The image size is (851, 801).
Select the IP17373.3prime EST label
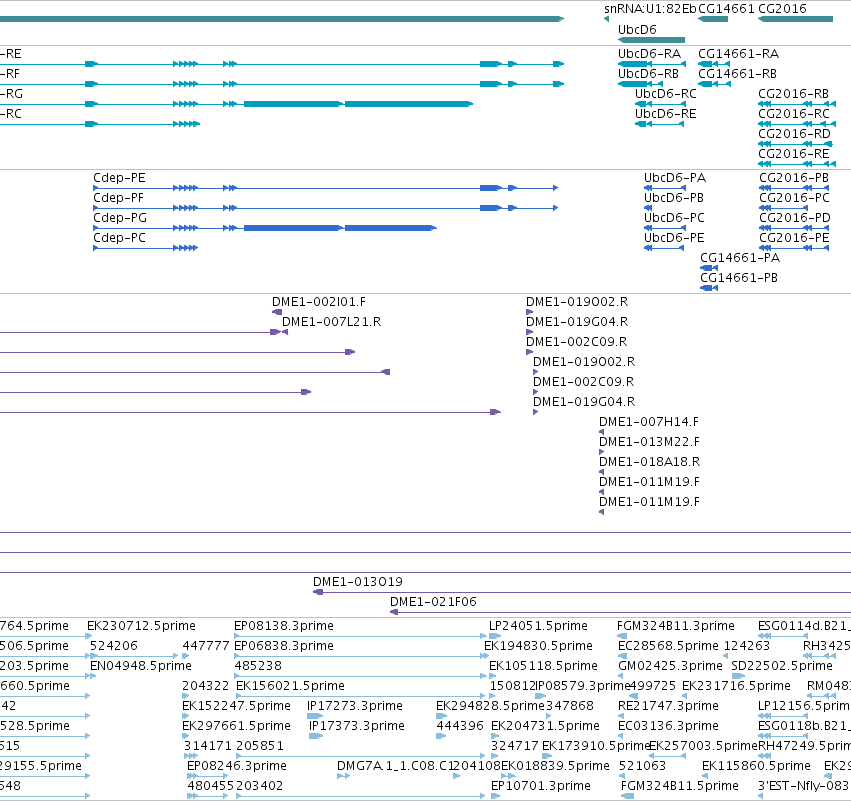[357, 726]
